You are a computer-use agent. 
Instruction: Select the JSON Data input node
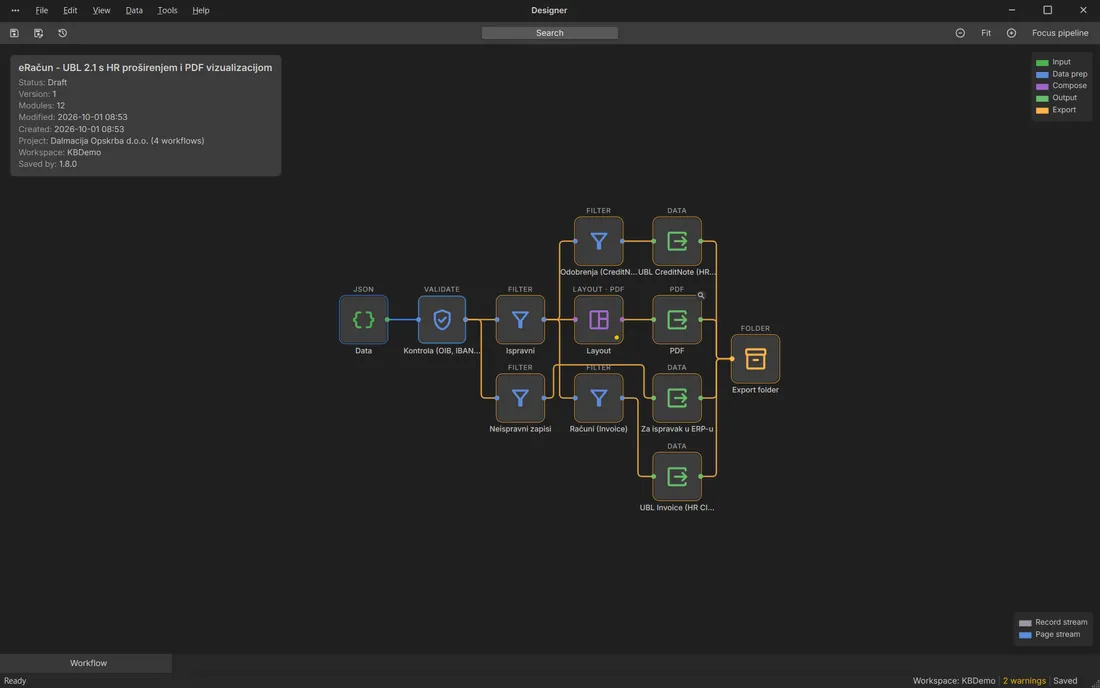coord(363,320)
